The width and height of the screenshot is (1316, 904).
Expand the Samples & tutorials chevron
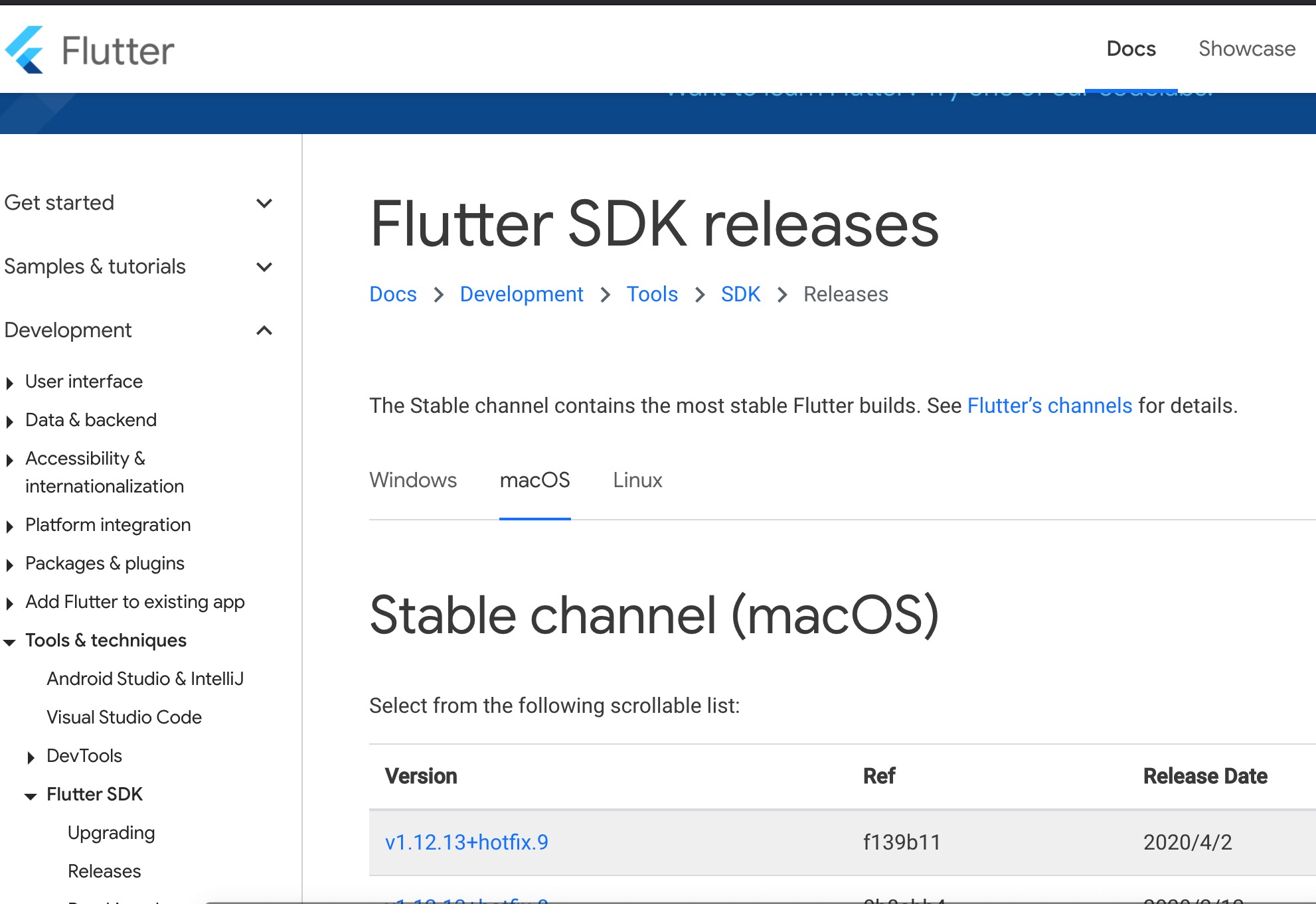click(x=264, y=267)
